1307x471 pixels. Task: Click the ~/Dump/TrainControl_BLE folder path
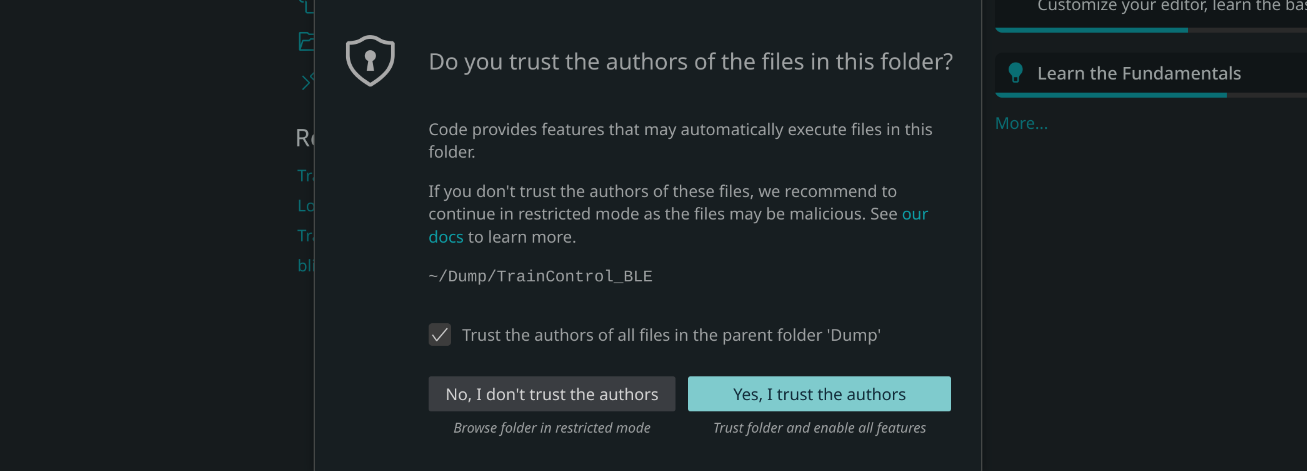tap(540, 276)
